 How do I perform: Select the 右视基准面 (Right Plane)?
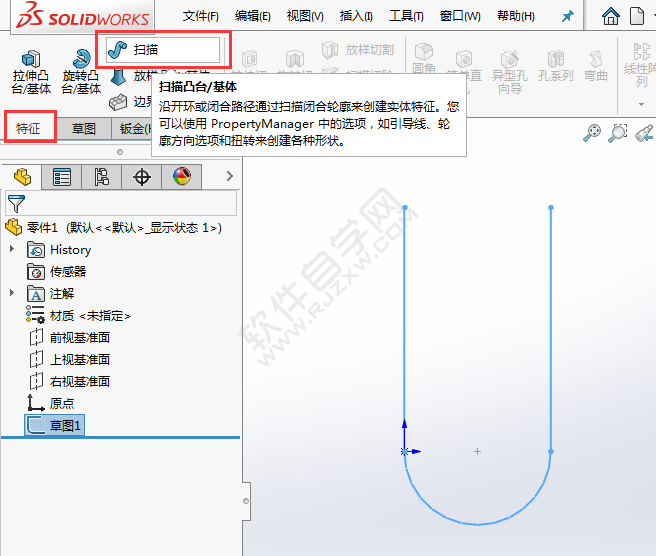pyautogui.click(x=69, y=381)
